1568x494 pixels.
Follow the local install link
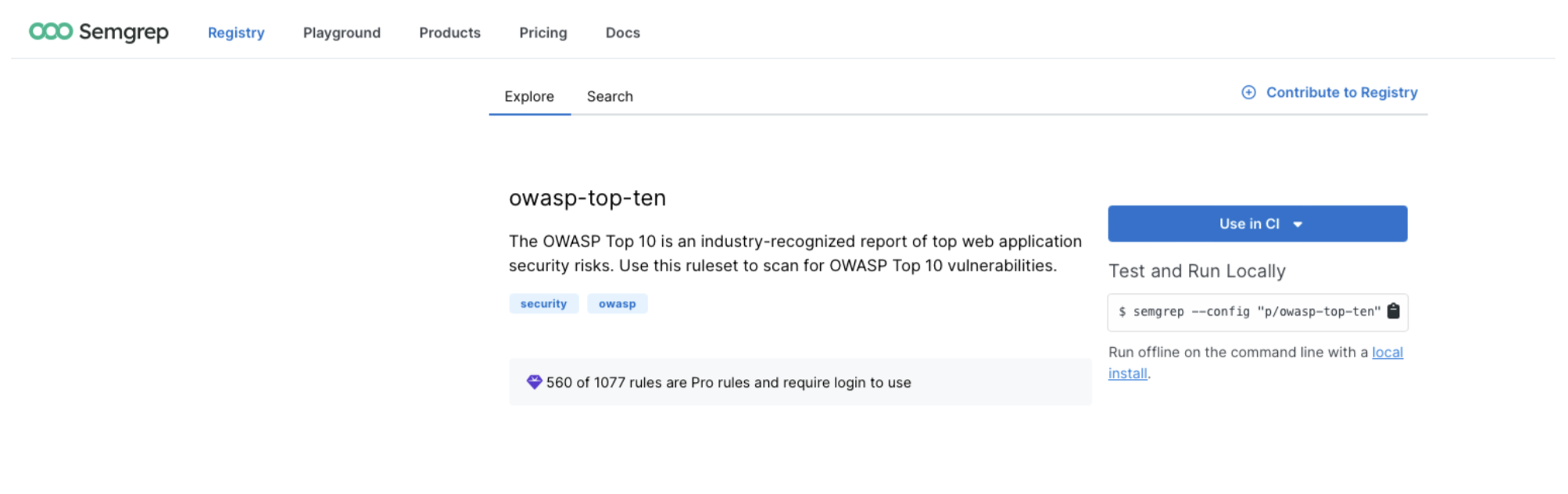pyautogui.click(x=1387, y=353)
